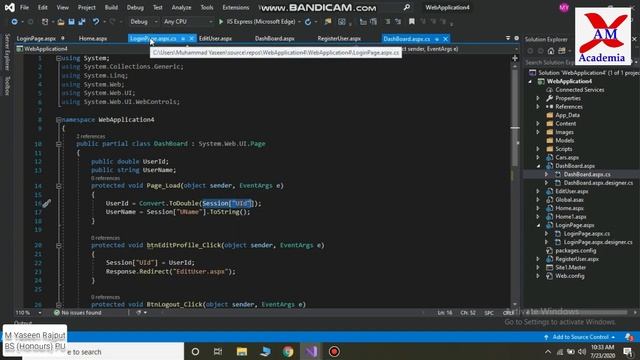The image size is (640, 360).
Task: Toggle the bookmark icon in the toolbar
Action: 412,22
